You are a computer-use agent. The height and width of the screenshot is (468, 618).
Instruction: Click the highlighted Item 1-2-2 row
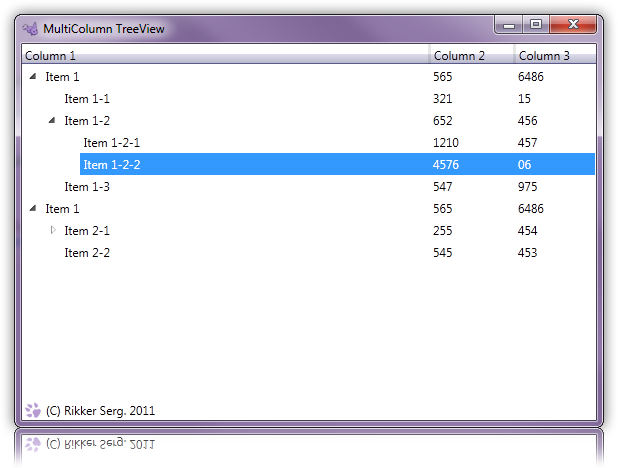pyautogui.click(x=111, y=165)
